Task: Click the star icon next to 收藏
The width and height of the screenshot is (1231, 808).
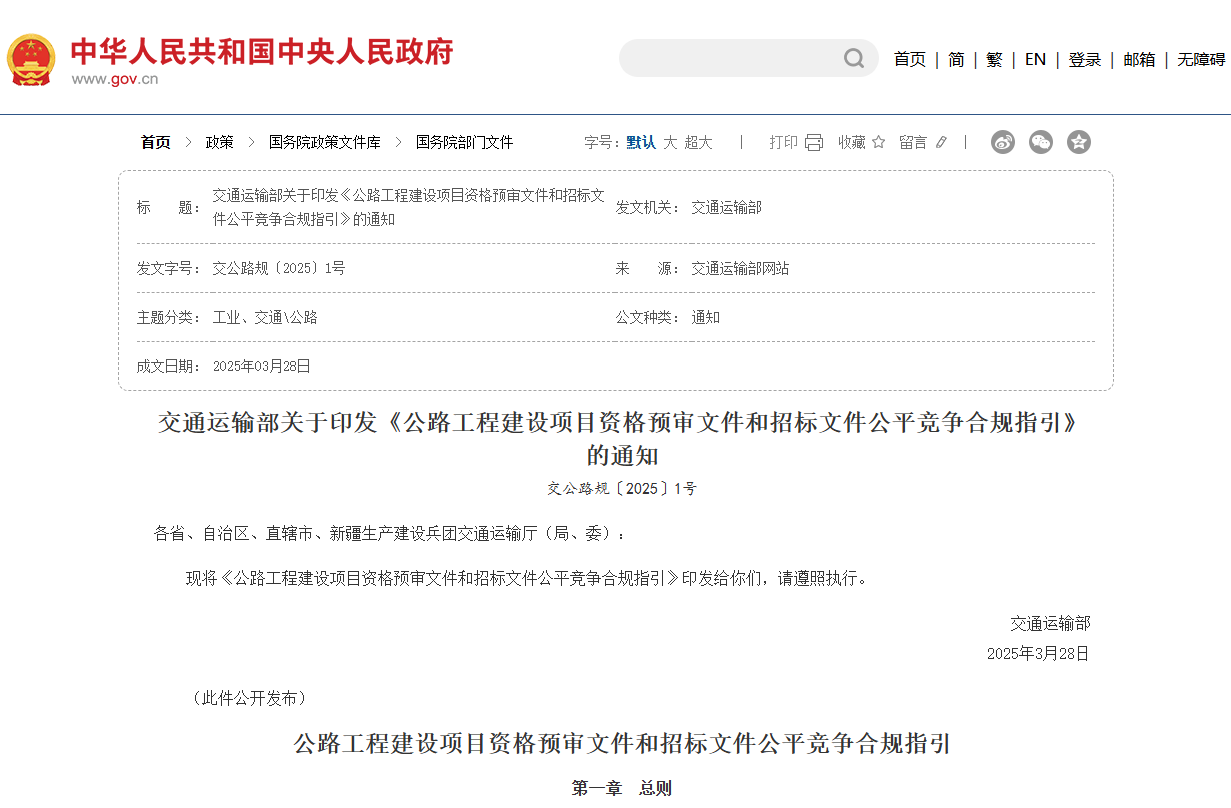Action: click(878, 142)
